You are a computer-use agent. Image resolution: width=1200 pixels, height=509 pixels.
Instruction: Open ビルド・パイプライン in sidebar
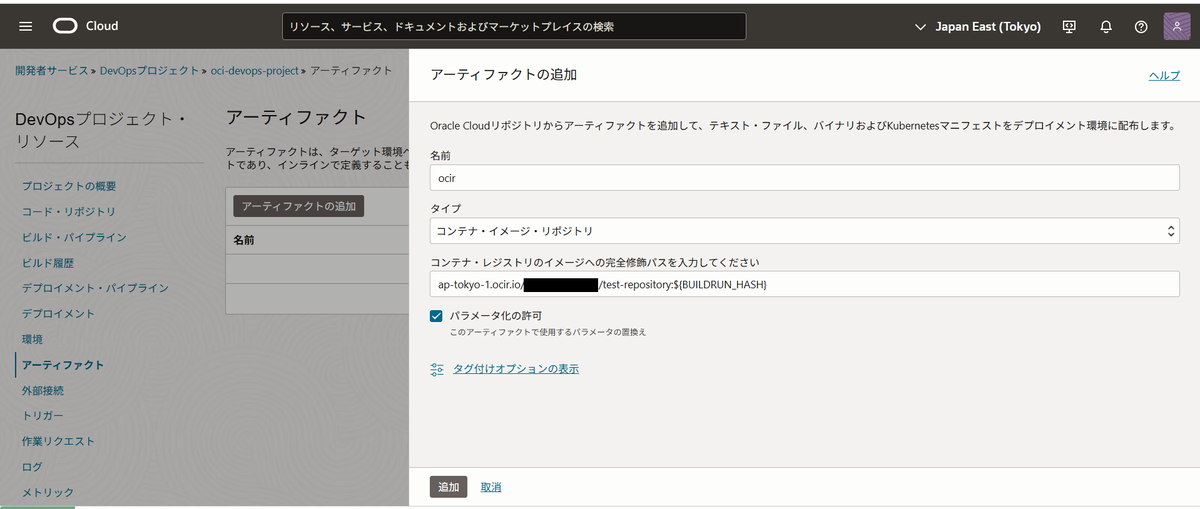(74, 238)
